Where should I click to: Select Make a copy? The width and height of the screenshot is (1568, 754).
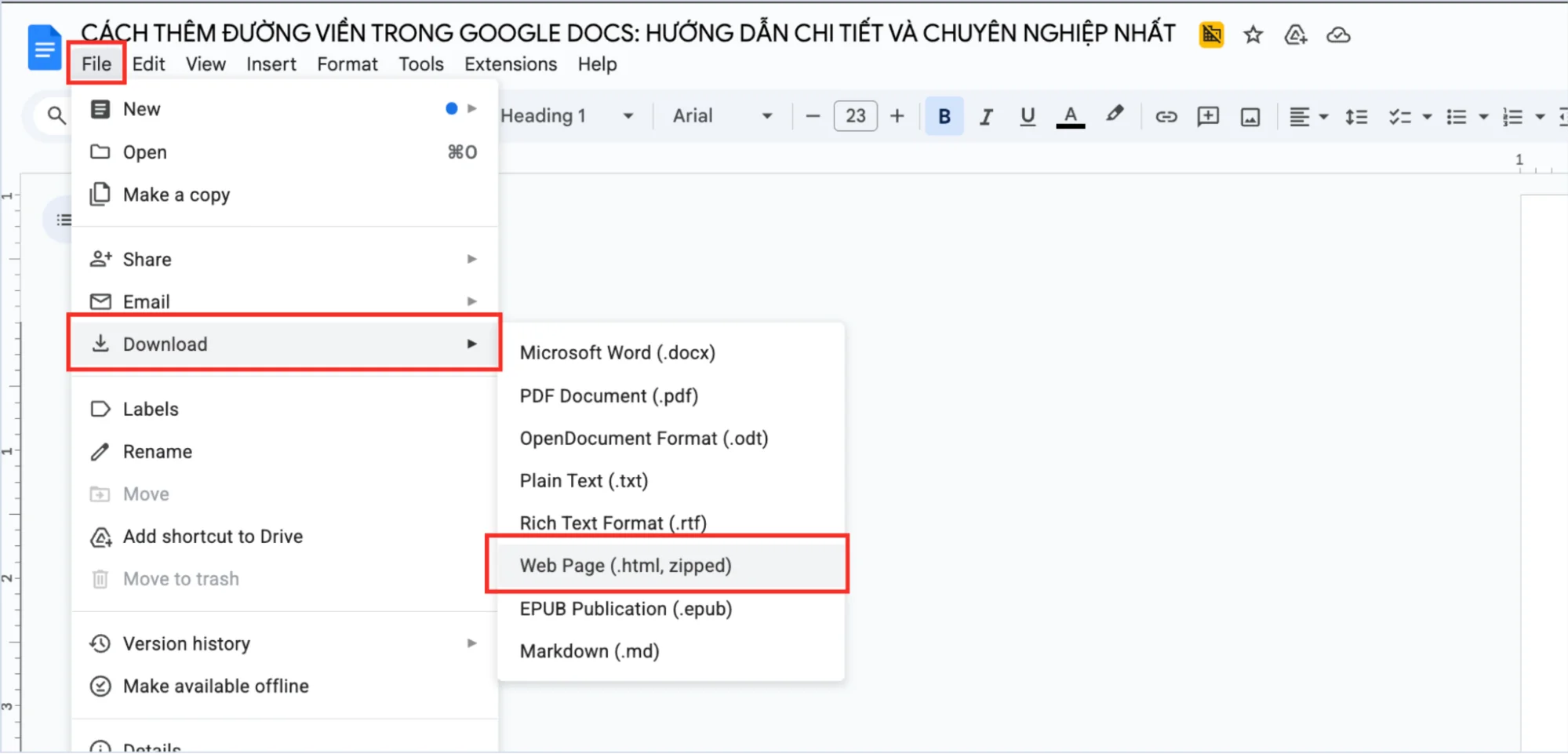tap(284, 195)
